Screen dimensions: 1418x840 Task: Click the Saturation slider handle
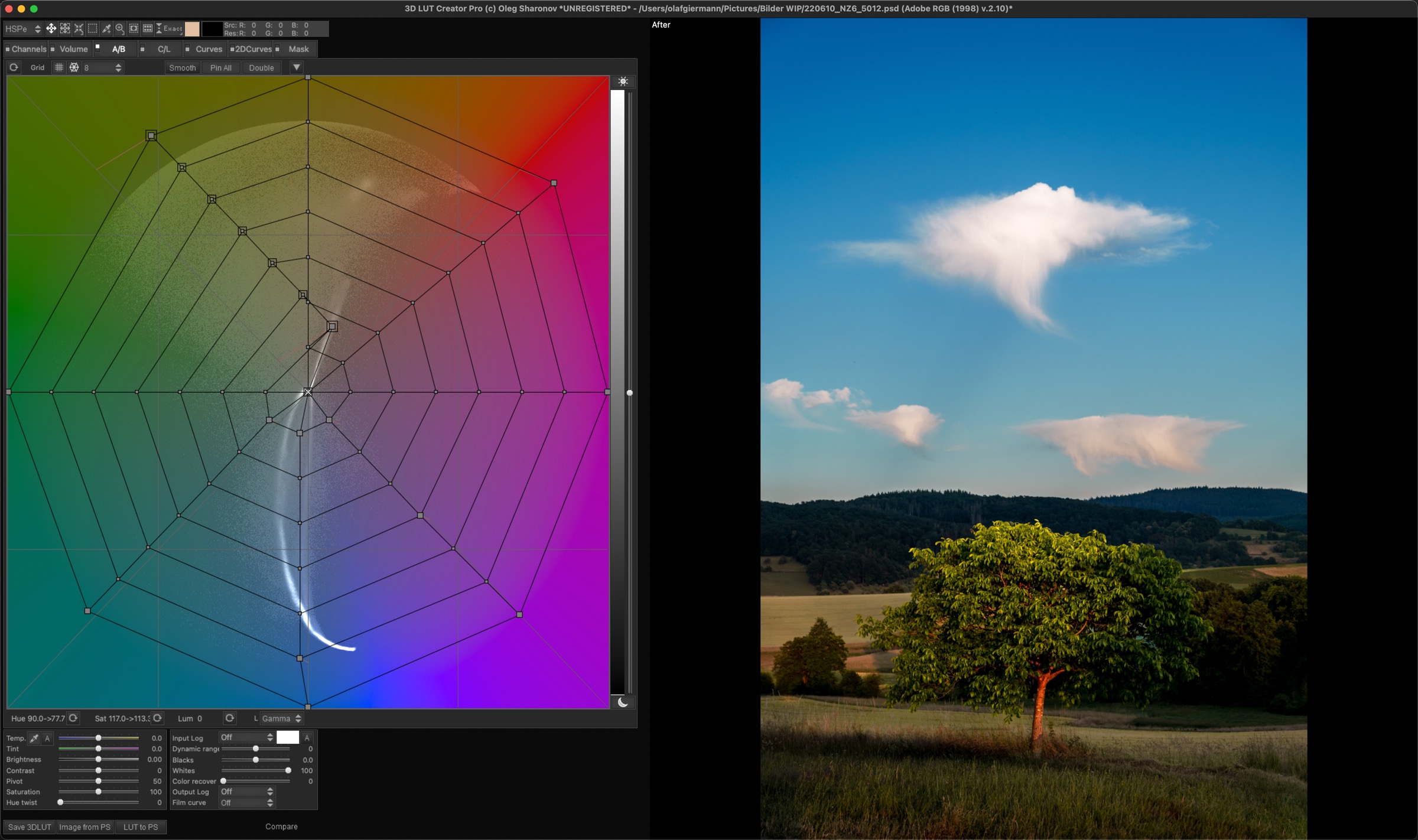(99, 792)
